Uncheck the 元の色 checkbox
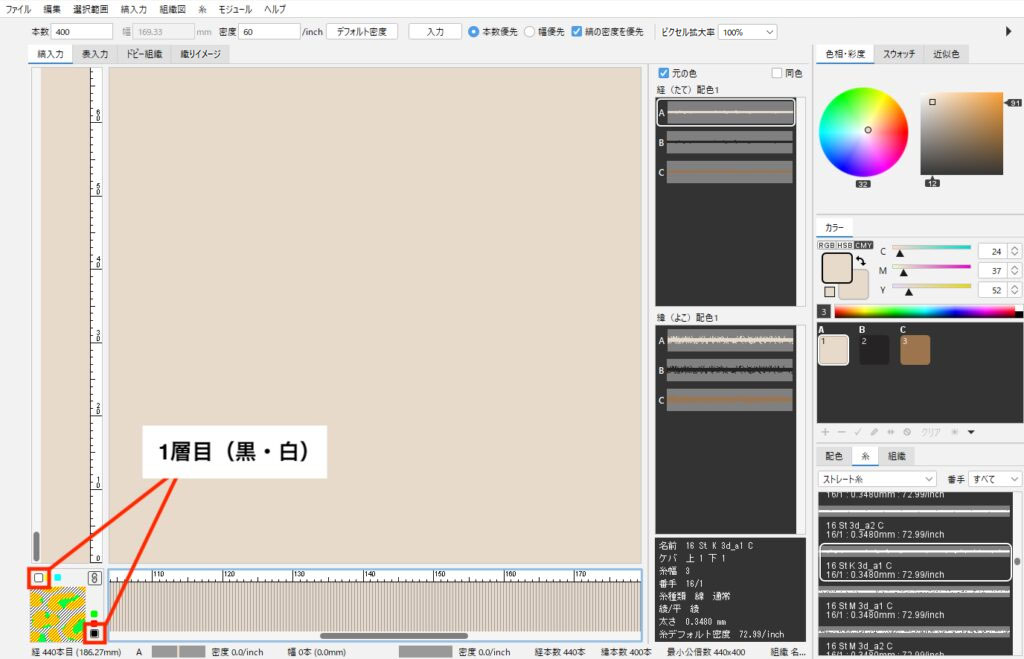Viewport: 1024px width, 659px height. pyautogui.click(x=664, y=73)
